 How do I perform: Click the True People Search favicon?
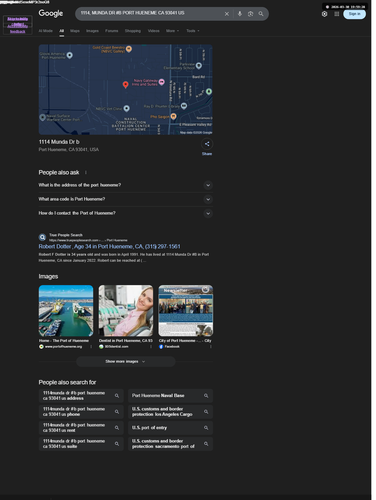click(42, 237)
